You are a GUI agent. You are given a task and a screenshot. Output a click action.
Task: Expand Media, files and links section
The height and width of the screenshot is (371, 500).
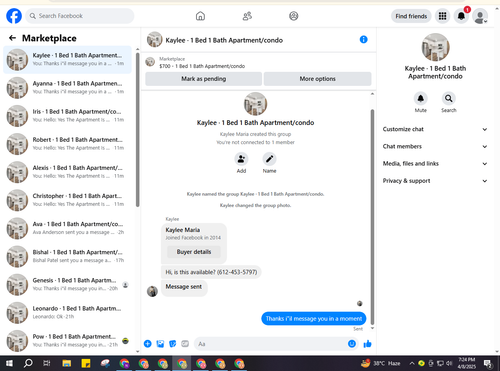tap(435, 164)
